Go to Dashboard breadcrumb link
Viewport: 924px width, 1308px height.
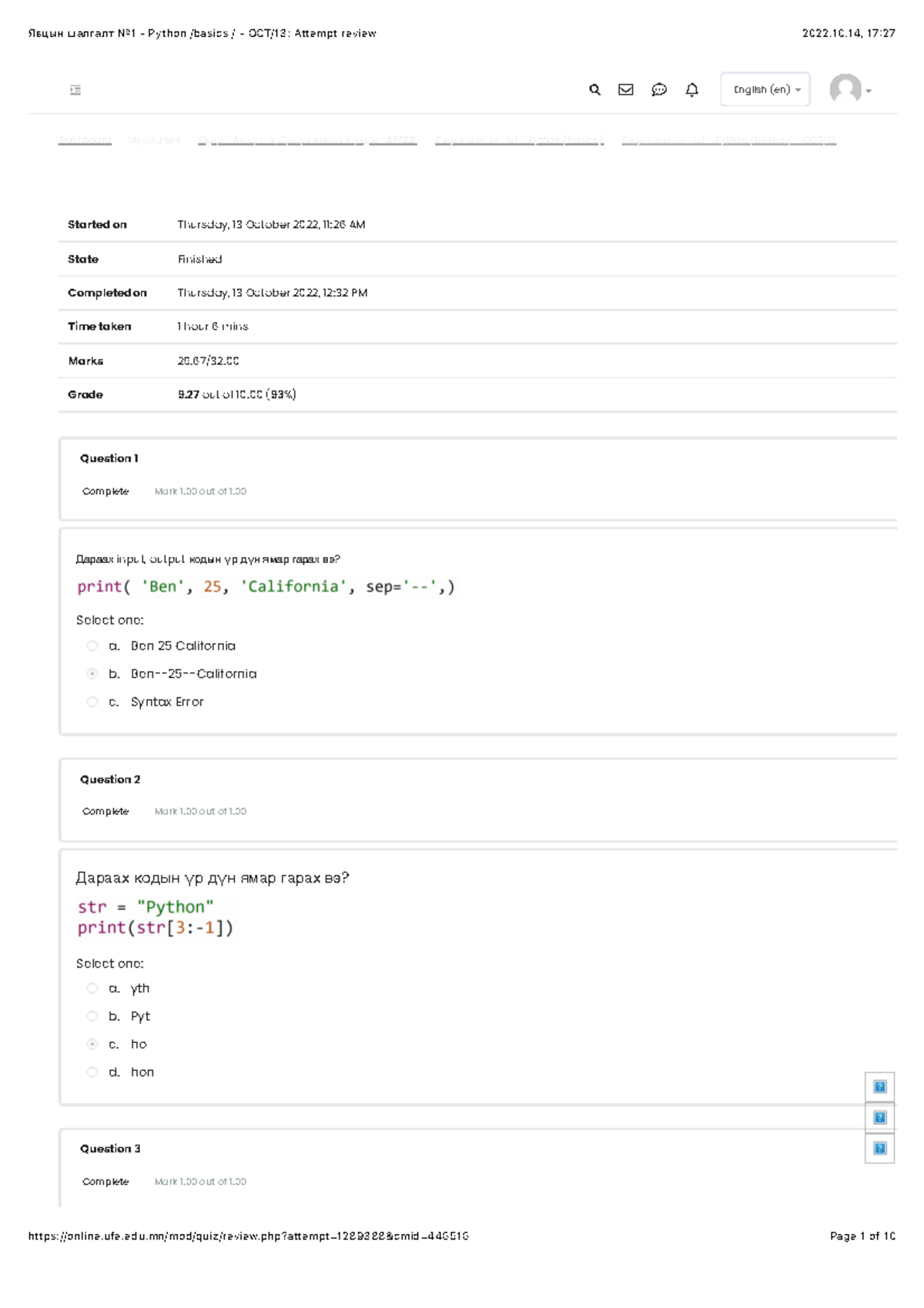[85, 140]
